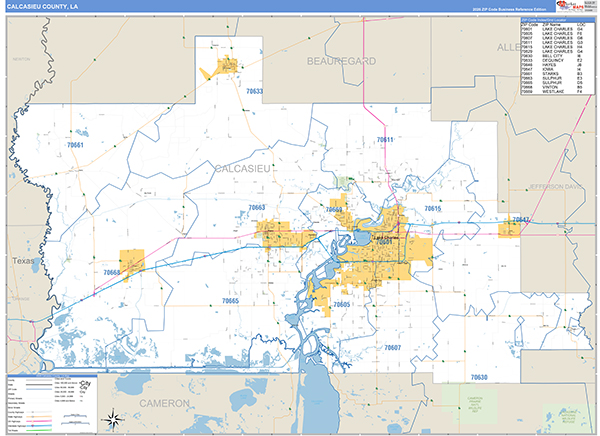600x436 pixels.
Task: Click the CALCASIEU county label
Action: [x=243, y=169]
